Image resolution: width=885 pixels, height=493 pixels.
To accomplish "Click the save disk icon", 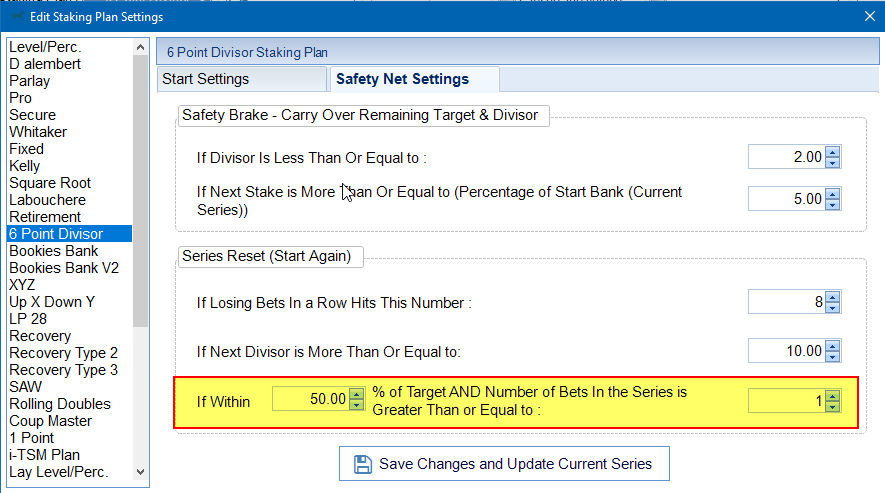I will click(x=363, y=464).
